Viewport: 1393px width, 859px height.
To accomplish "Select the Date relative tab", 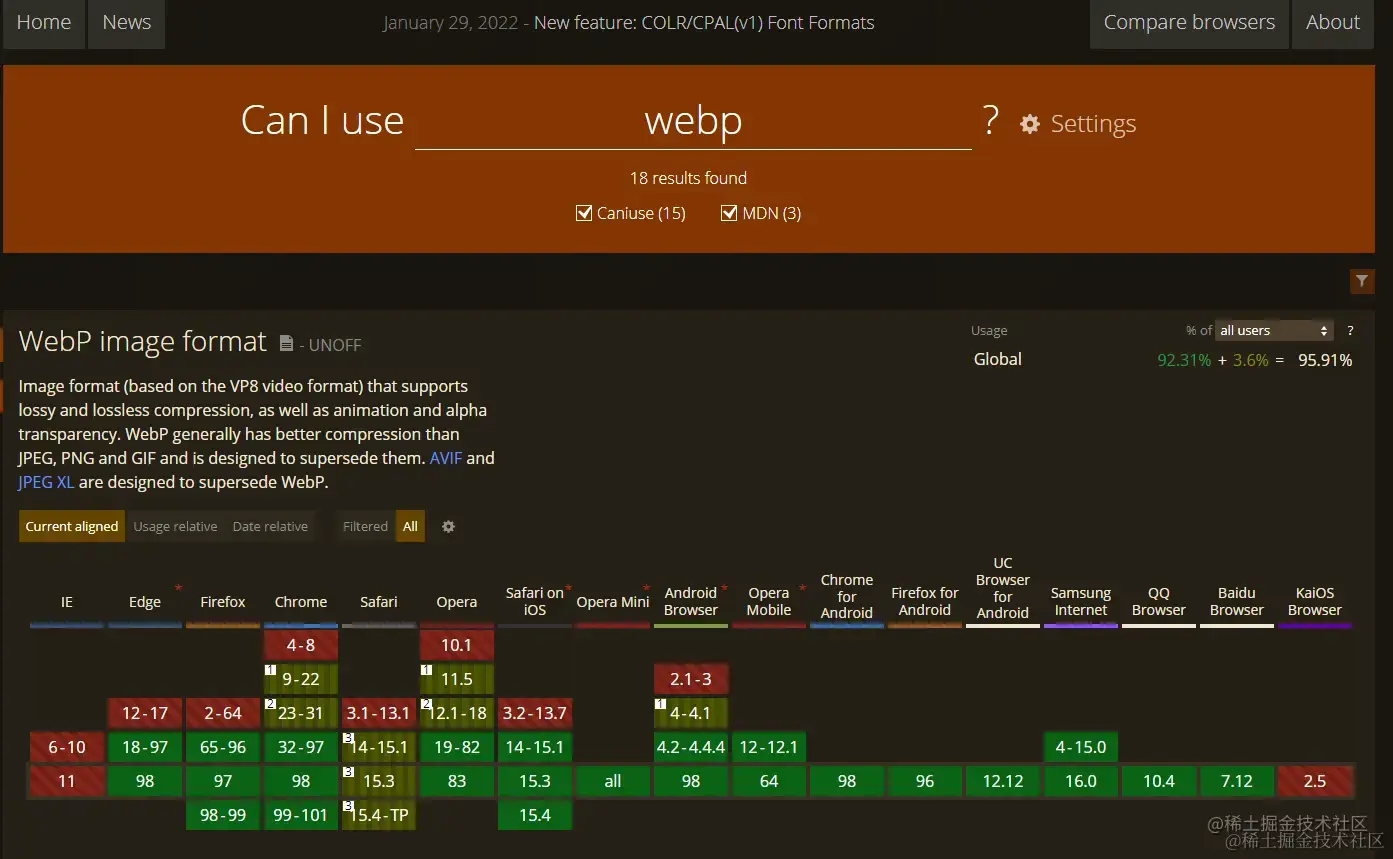I will 270,526.
